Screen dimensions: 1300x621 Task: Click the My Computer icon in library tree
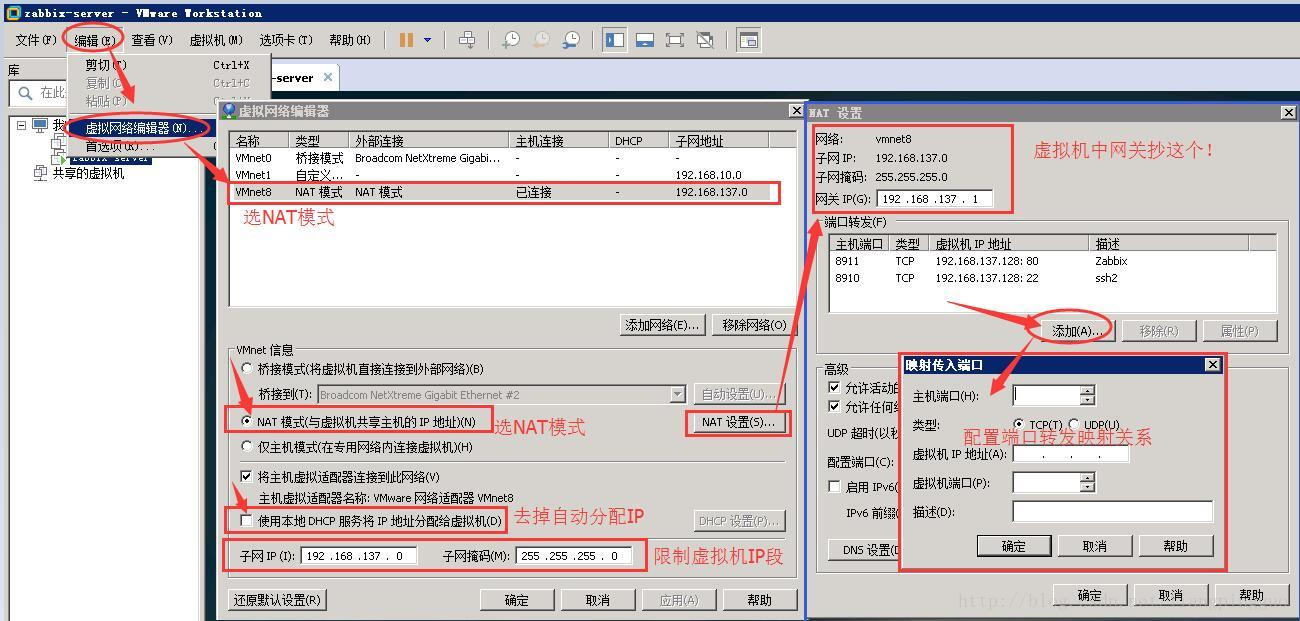click(x=40, y=126)
